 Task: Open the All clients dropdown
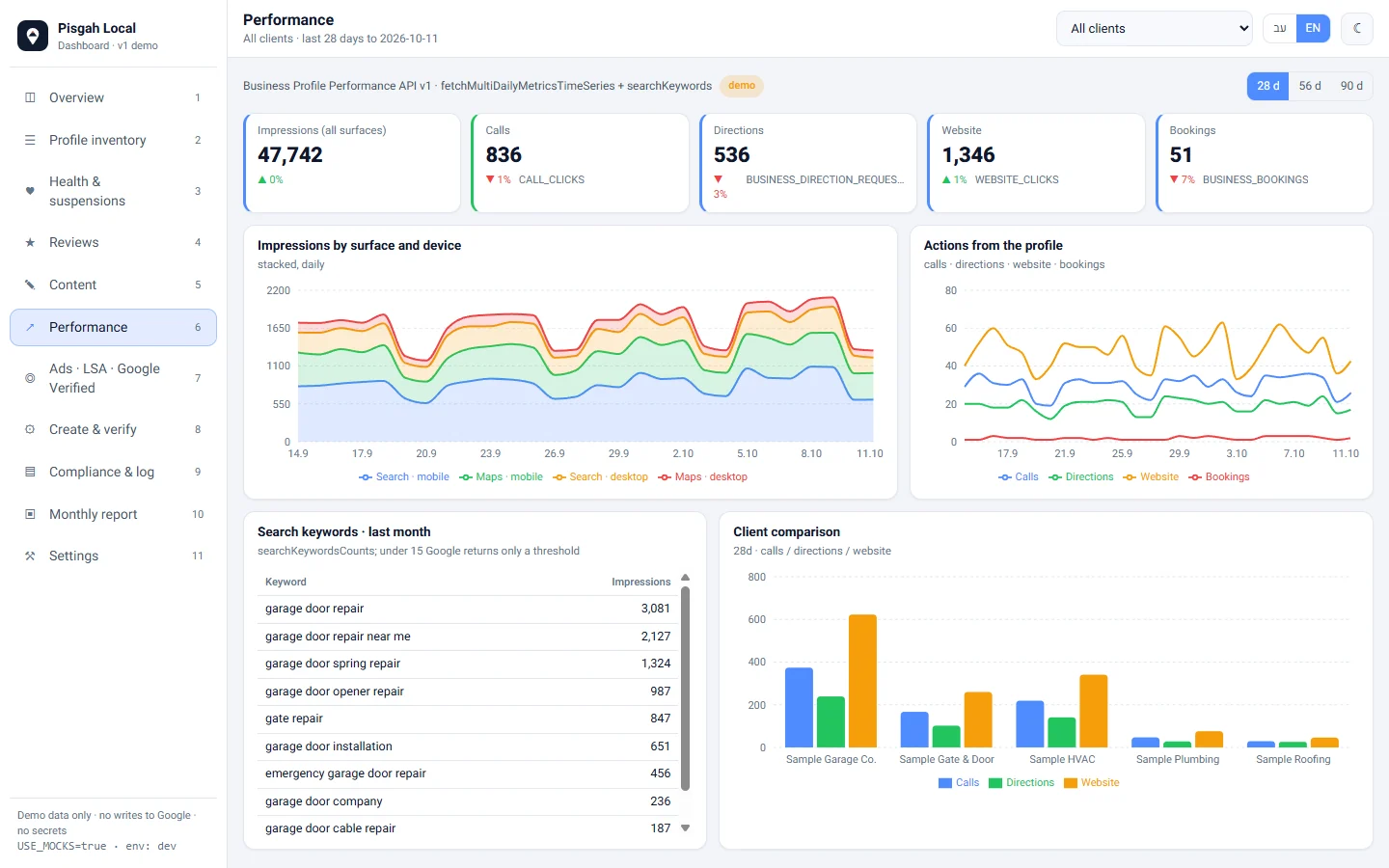1155,28
